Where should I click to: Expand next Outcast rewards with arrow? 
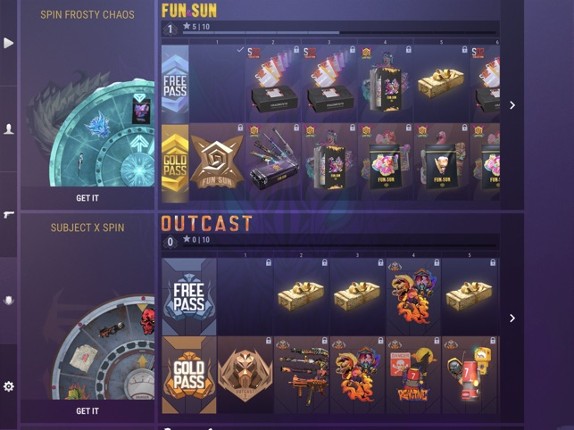pyautogui.click(x=512, y=318)
